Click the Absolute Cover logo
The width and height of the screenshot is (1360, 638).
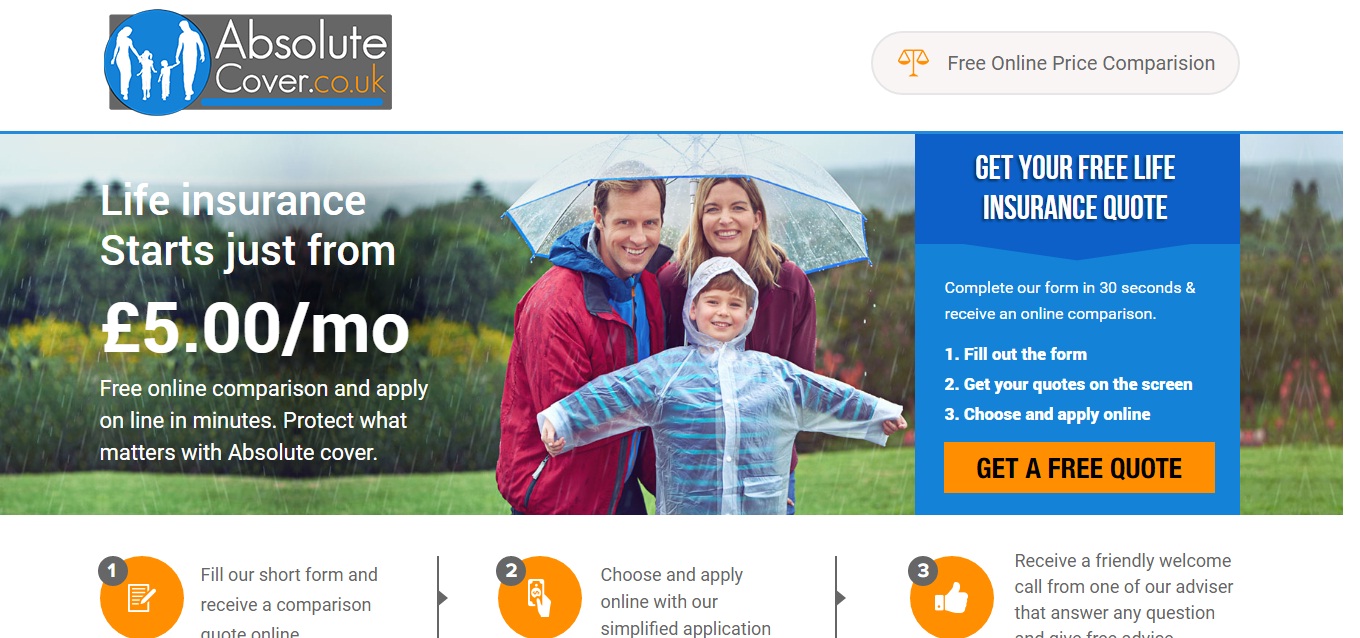(248, 62)
